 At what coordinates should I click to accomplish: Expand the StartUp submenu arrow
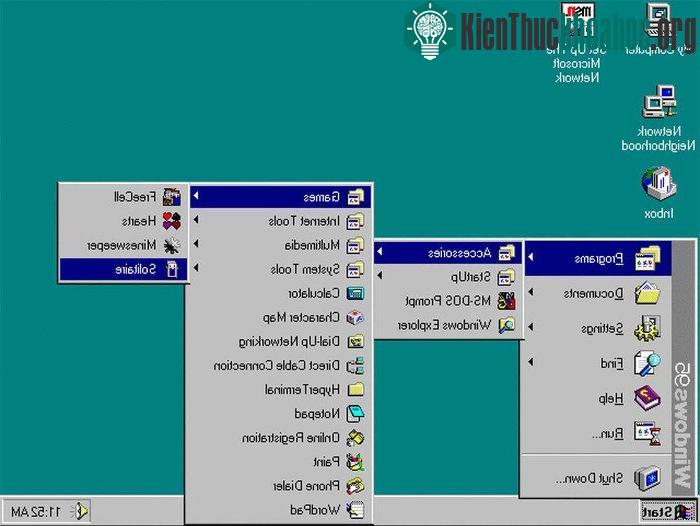(x=379, y=276)
